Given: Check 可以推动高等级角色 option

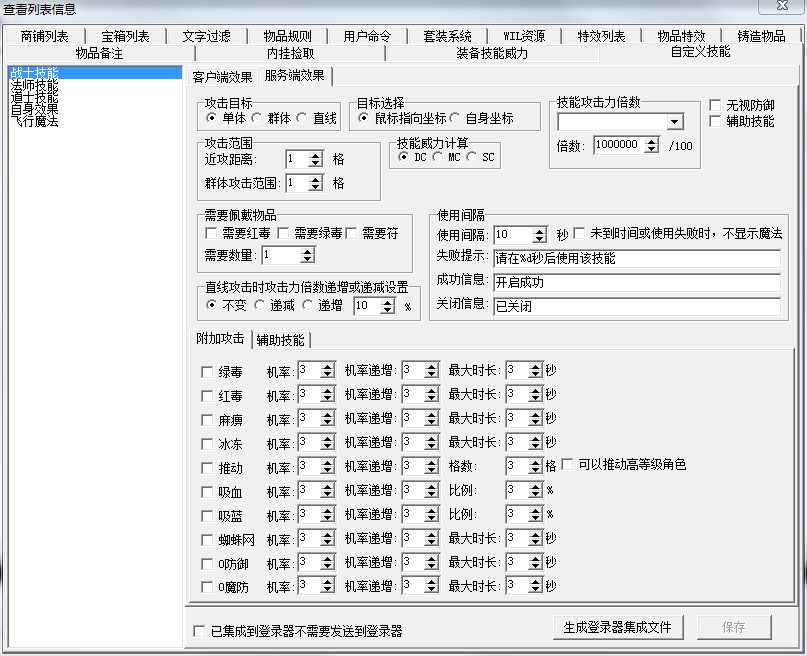Looking at the screenshot, I should pyautogui.click(x=567, y=465).
